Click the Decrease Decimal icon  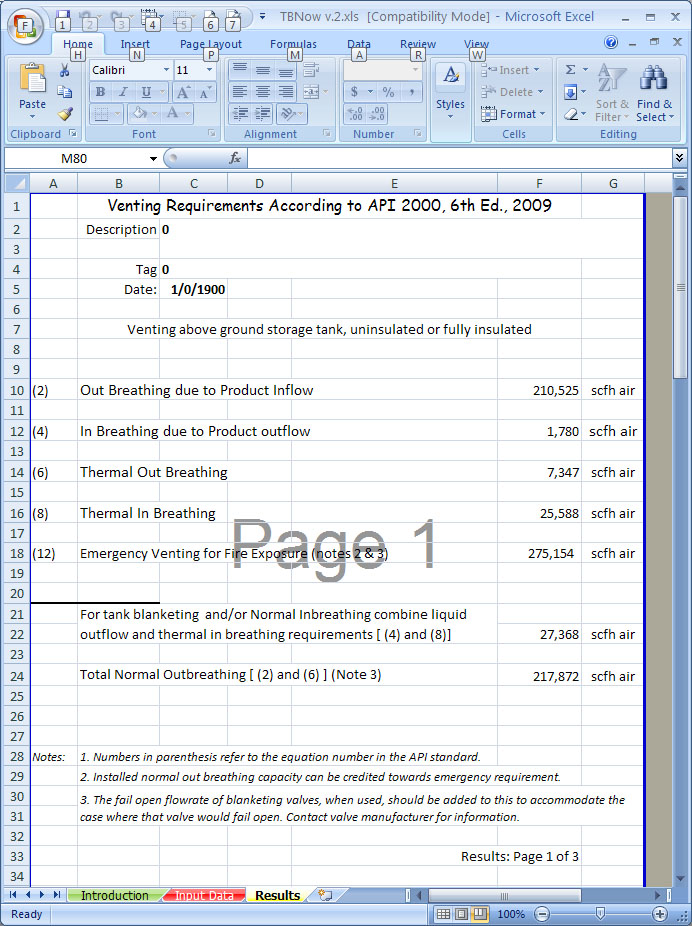pyautogui.click(x=376, y=113)
